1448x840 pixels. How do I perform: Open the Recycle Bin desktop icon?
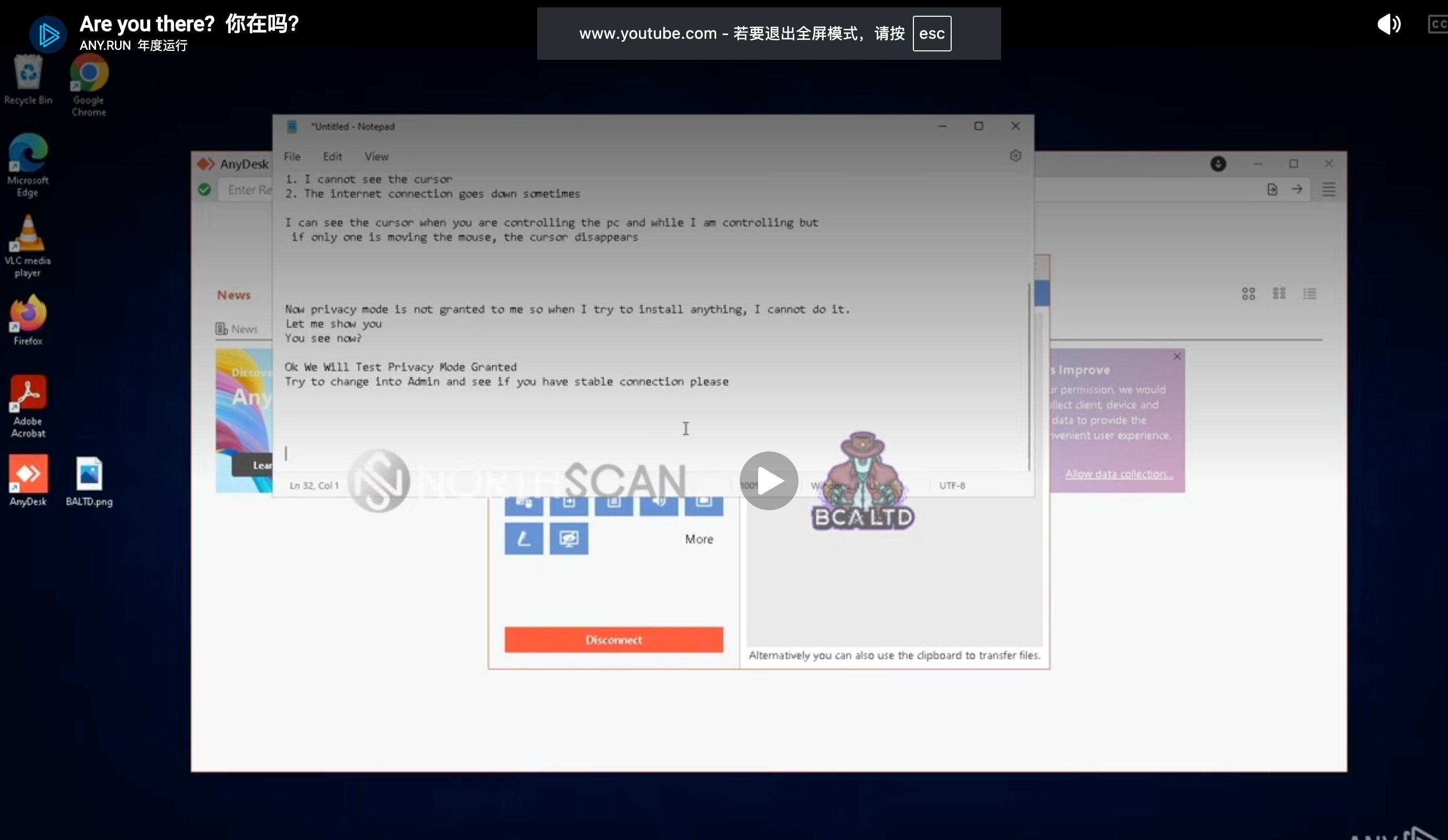(28, 80)
